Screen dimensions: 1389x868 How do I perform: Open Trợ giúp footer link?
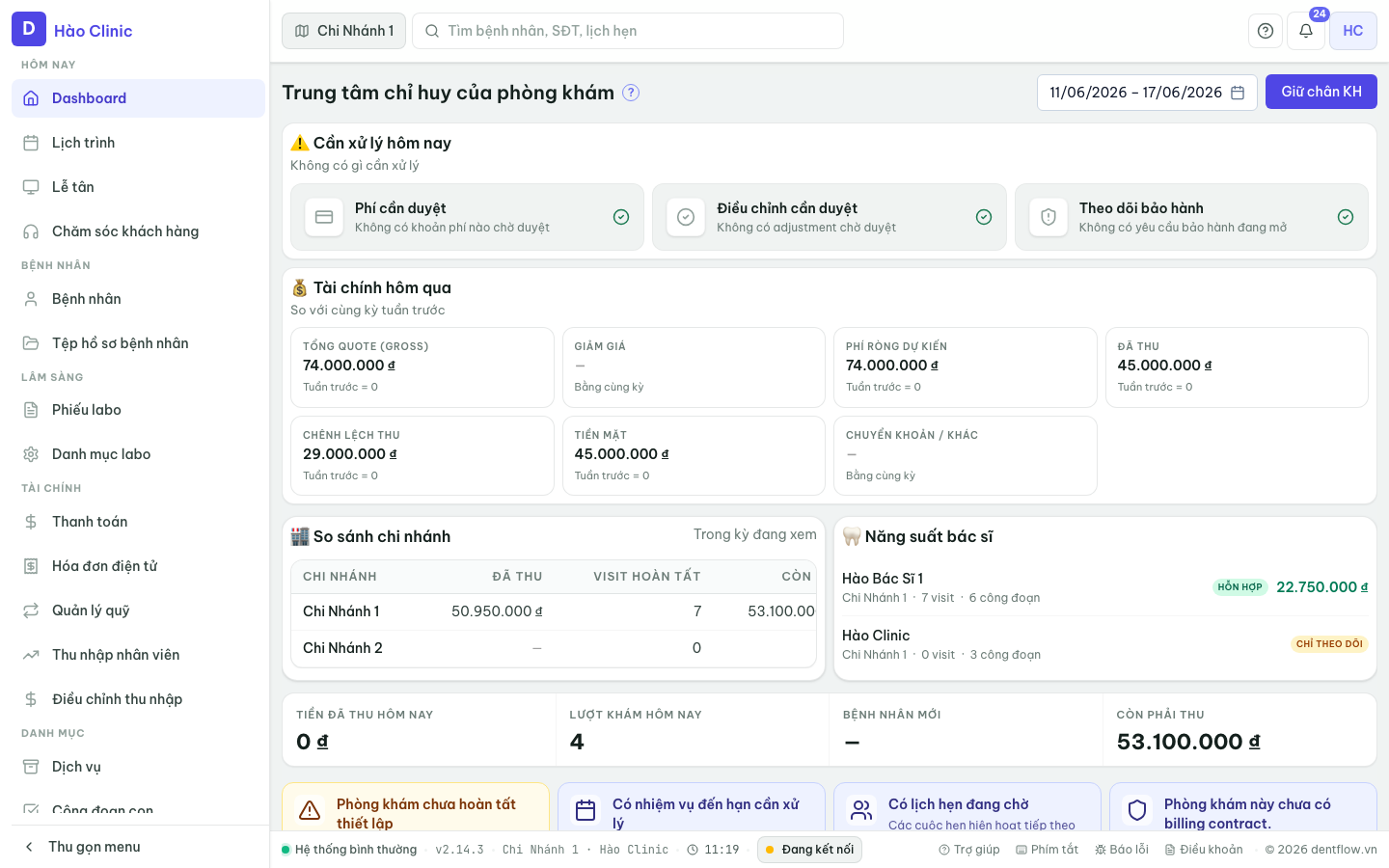pos(969,850)
